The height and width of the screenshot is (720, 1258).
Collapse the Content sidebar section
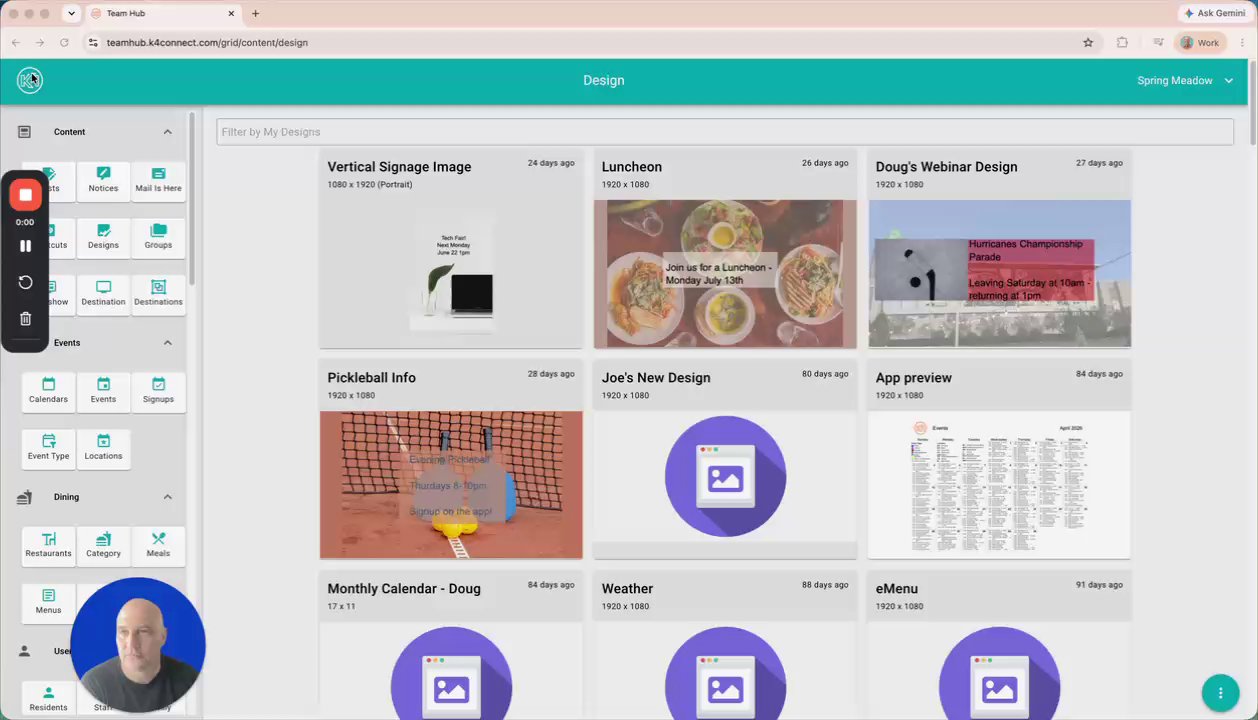(x=167, y=132)
